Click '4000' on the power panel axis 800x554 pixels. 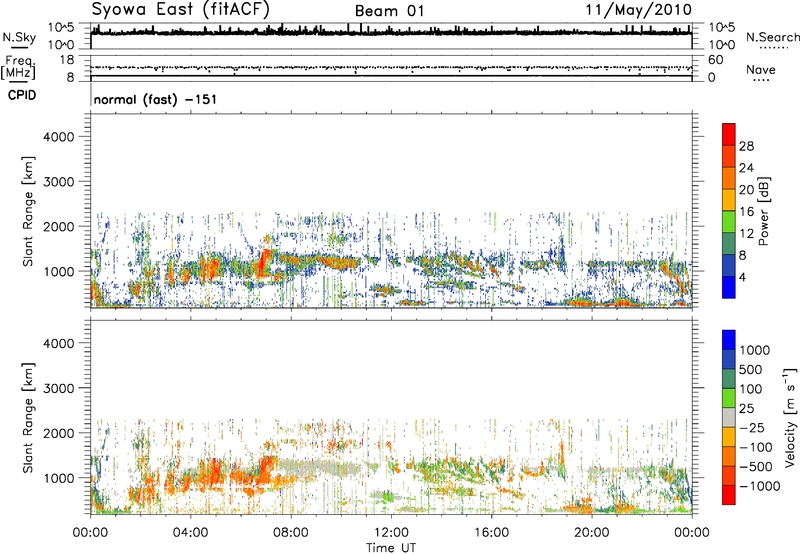click(59, 137)
